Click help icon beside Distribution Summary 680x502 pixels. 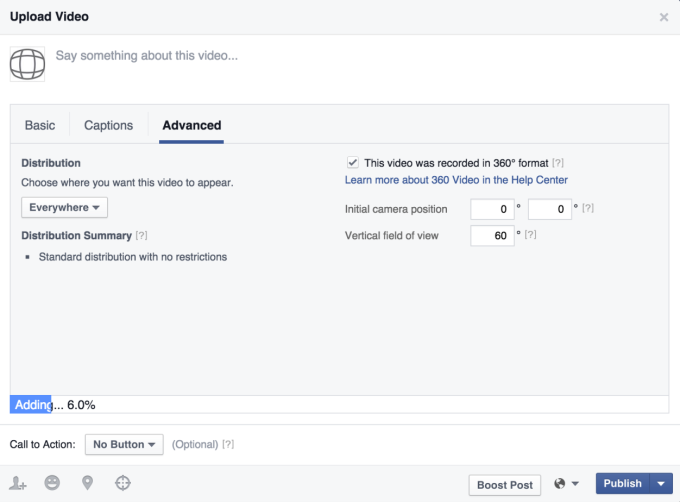click(142, 235)
